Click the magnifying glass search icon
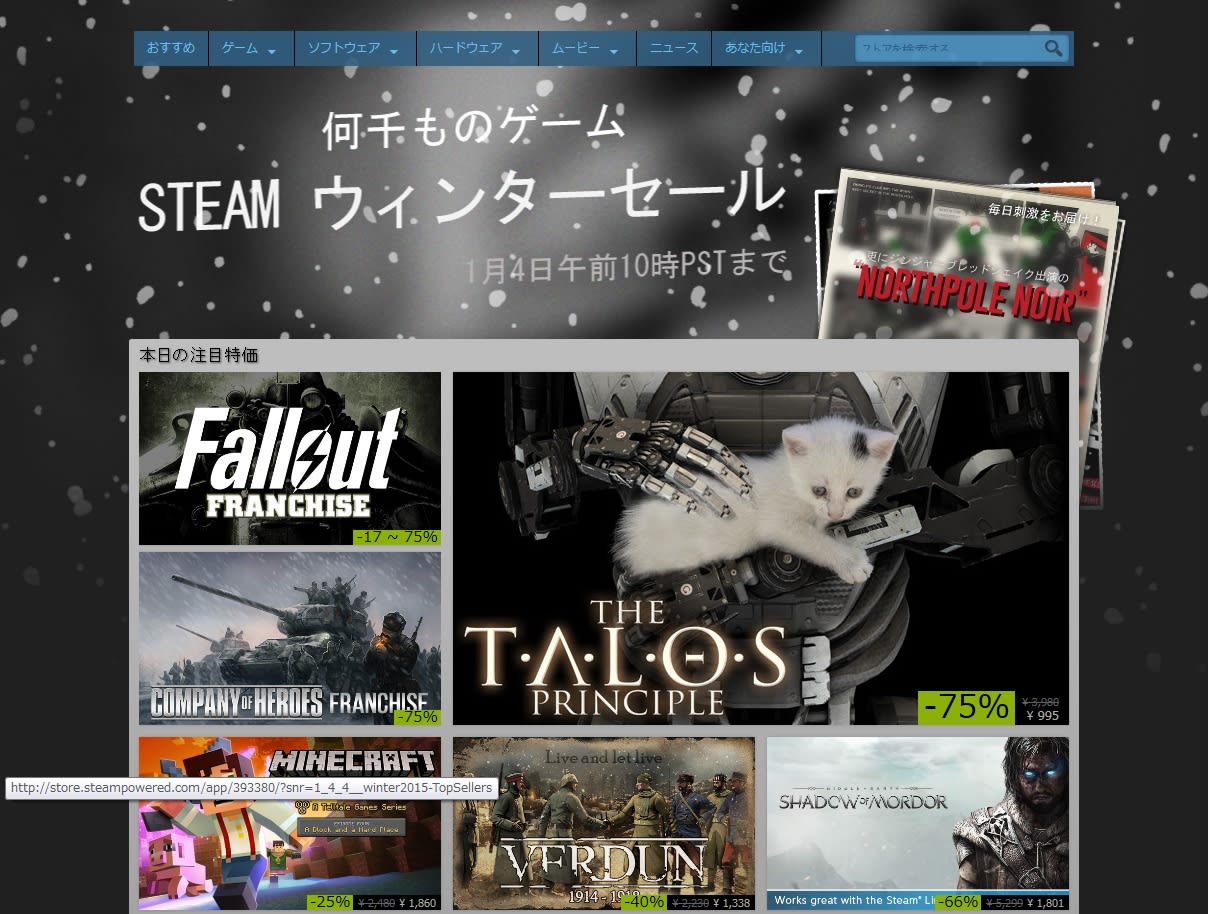Screen dimensions: 1208x914 (1054, 48)
